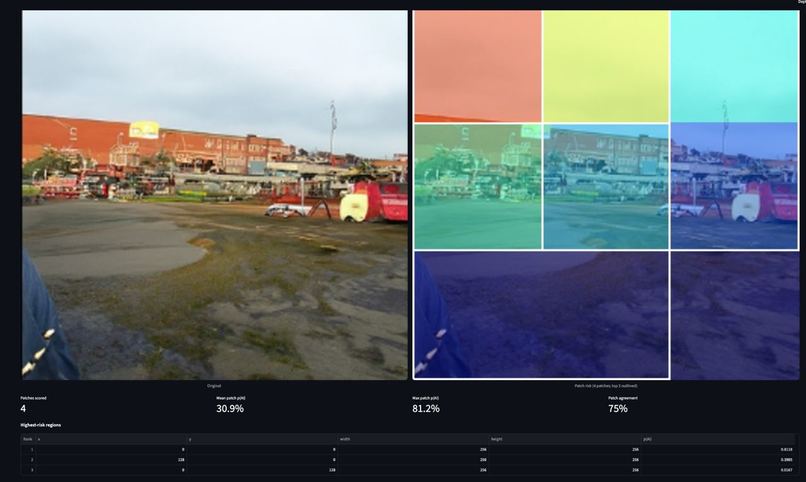
Task: Select the p(AI) cell in rank 1 row
Action: (717, 450)
